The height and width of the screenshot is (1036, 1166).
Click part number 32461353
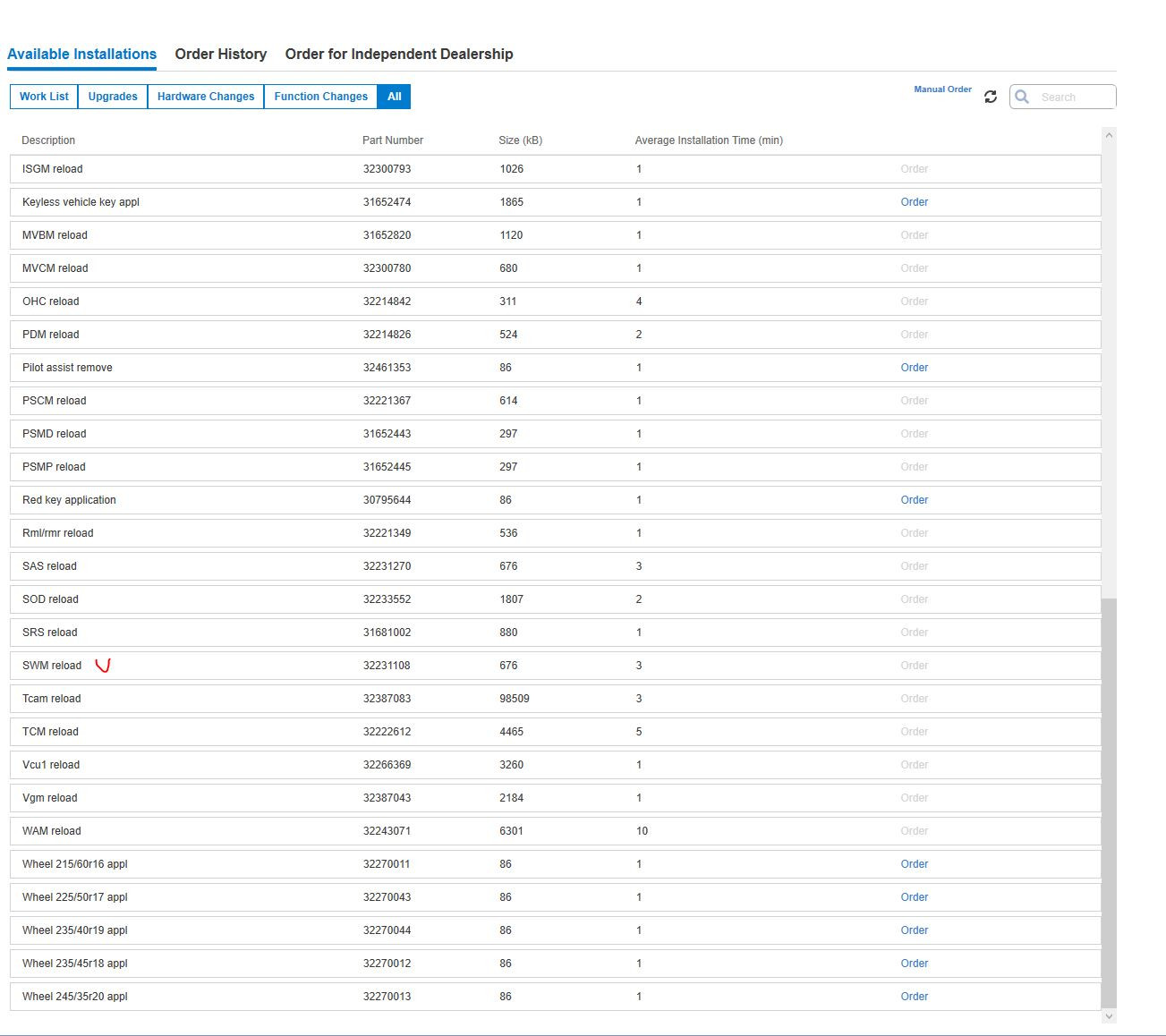click(x=387, y=368)
